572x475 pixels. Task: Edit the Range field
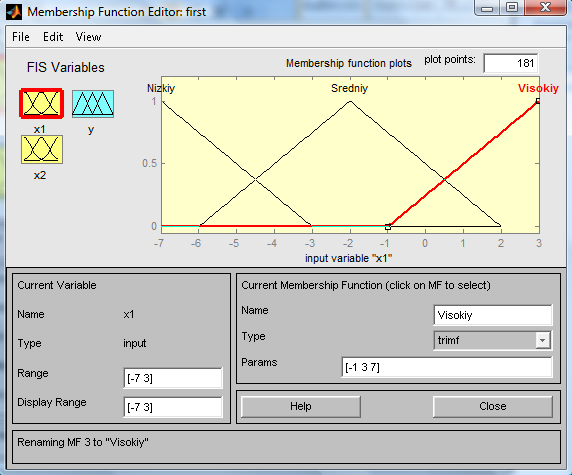click(173, 378)
